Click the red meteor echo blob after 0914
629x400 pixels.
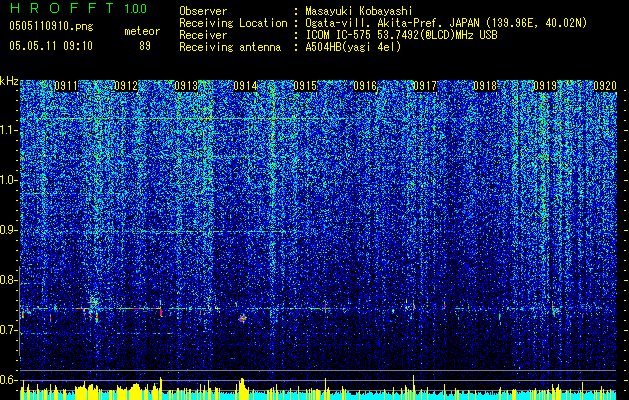tap(242, 319)
